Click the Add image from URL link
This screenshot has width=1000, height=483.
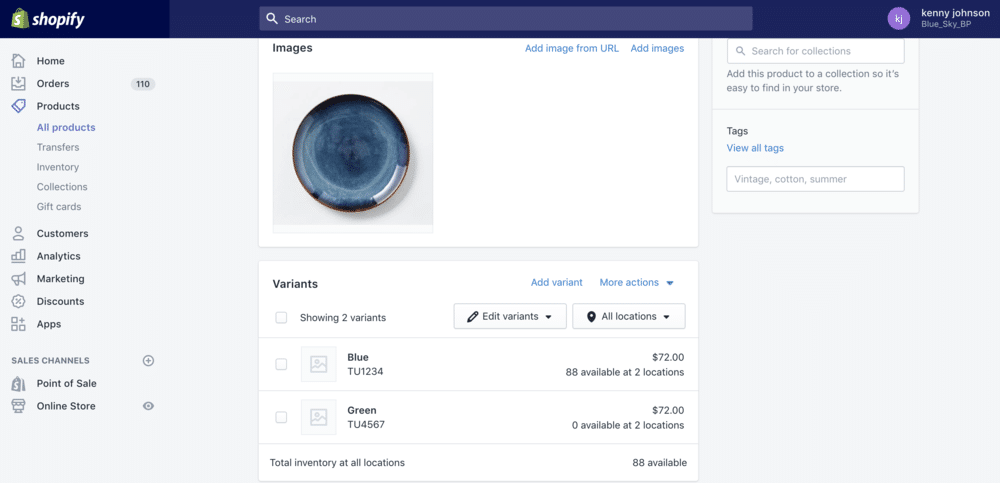(571, 48)
